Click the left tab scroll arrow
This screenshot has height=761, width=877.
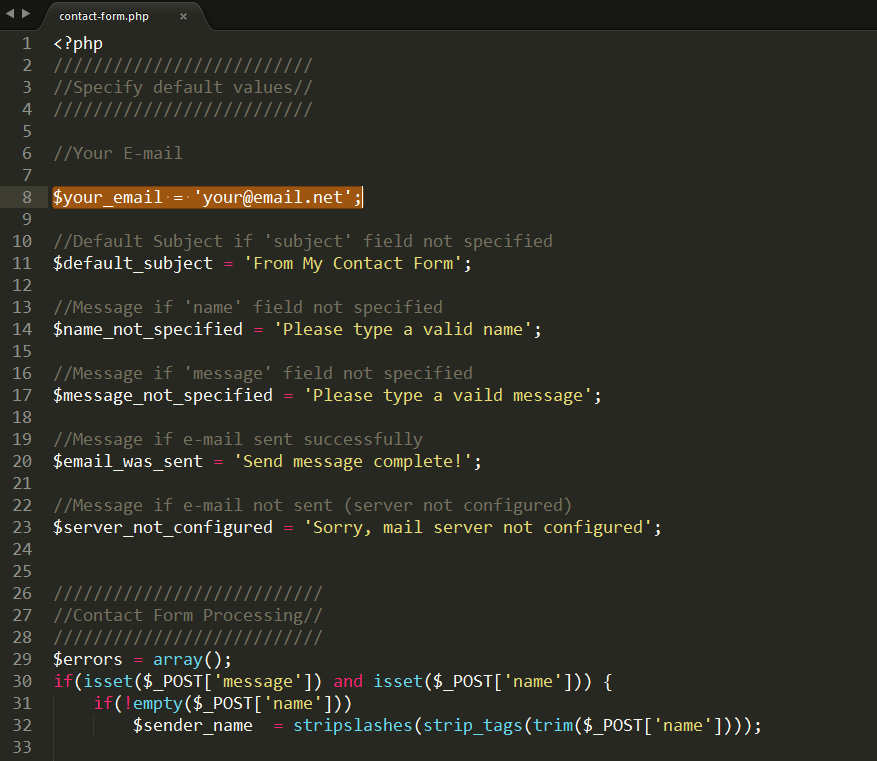tap(10, 13)
